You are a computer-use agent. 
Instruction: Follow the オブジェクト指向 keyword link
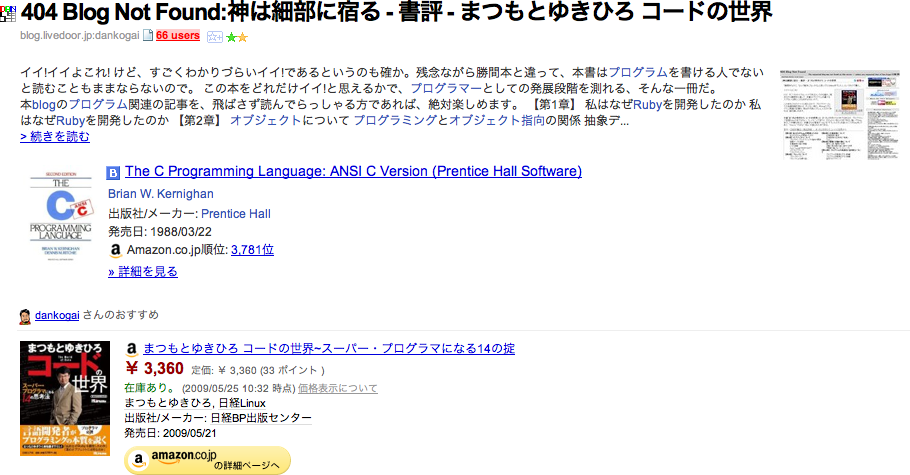tap(497, 120)
